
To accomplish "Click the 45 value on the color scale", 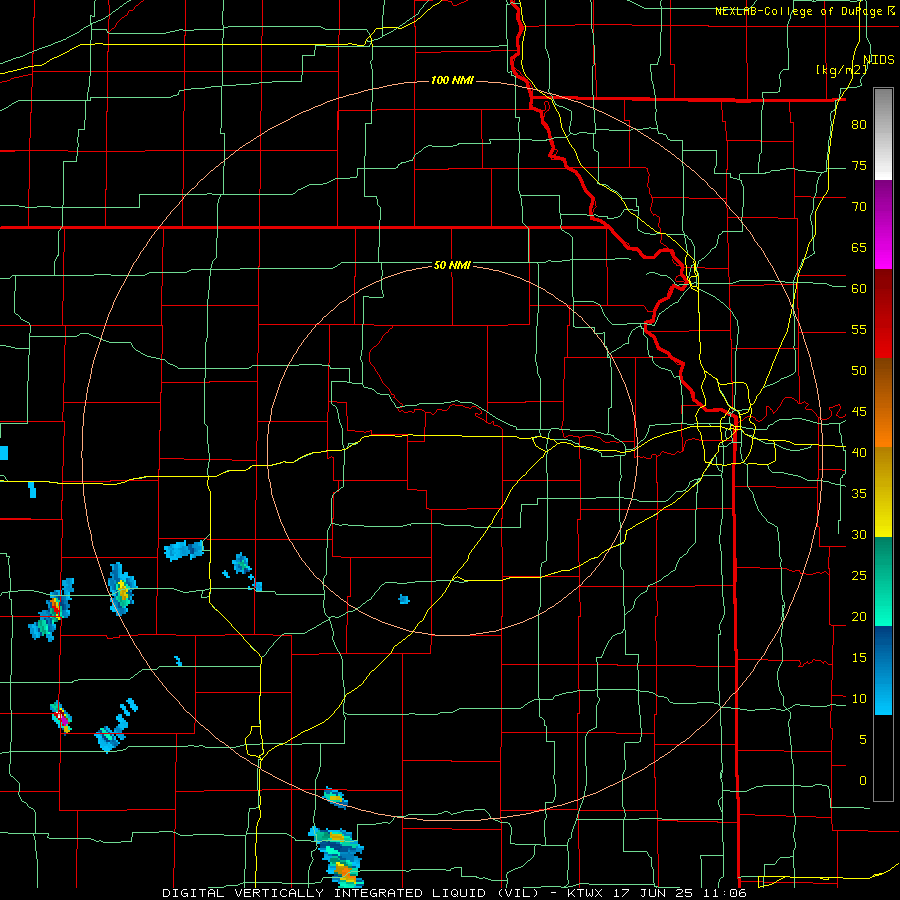I will pyautogui.click(x=859, y=412).
